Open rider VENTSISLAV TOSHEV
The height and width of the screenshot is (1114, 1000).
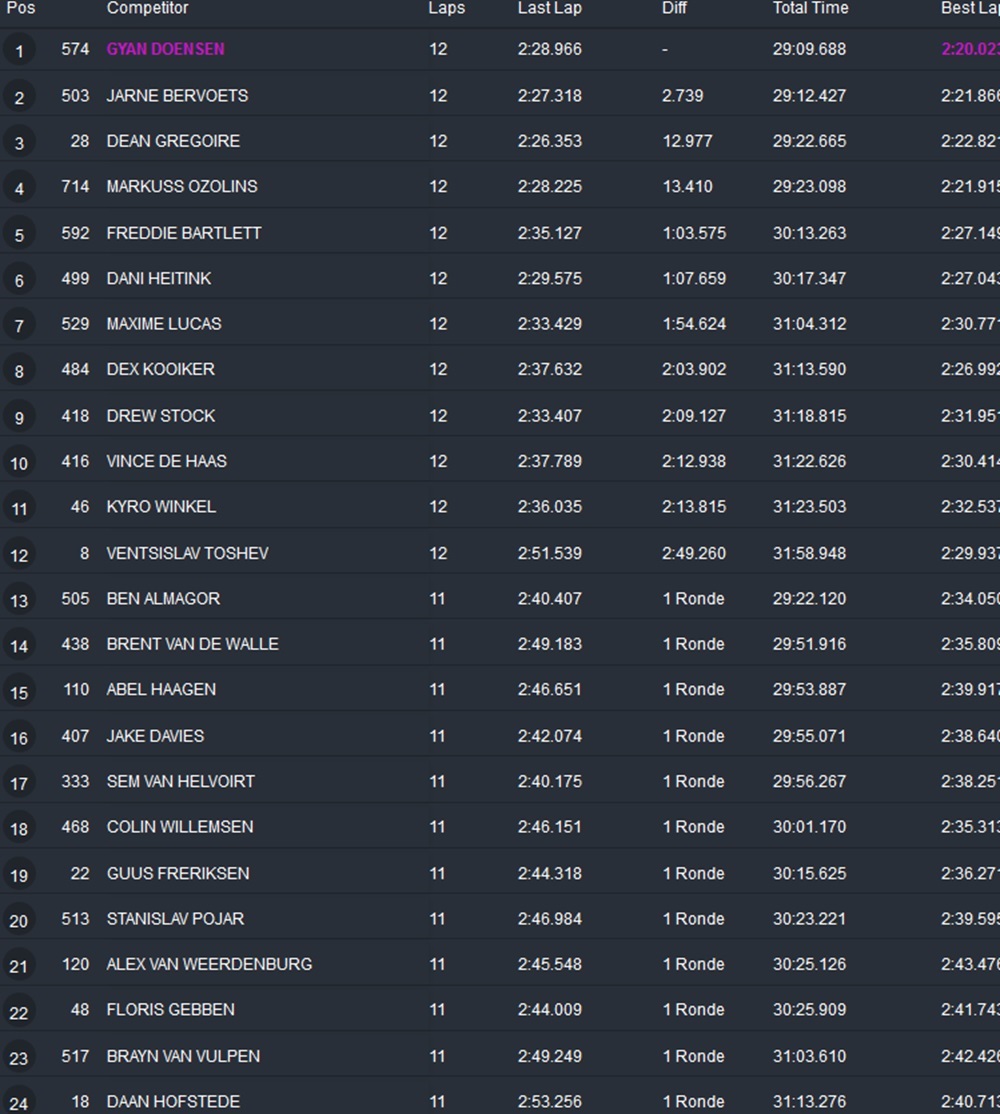coord(187,553)
